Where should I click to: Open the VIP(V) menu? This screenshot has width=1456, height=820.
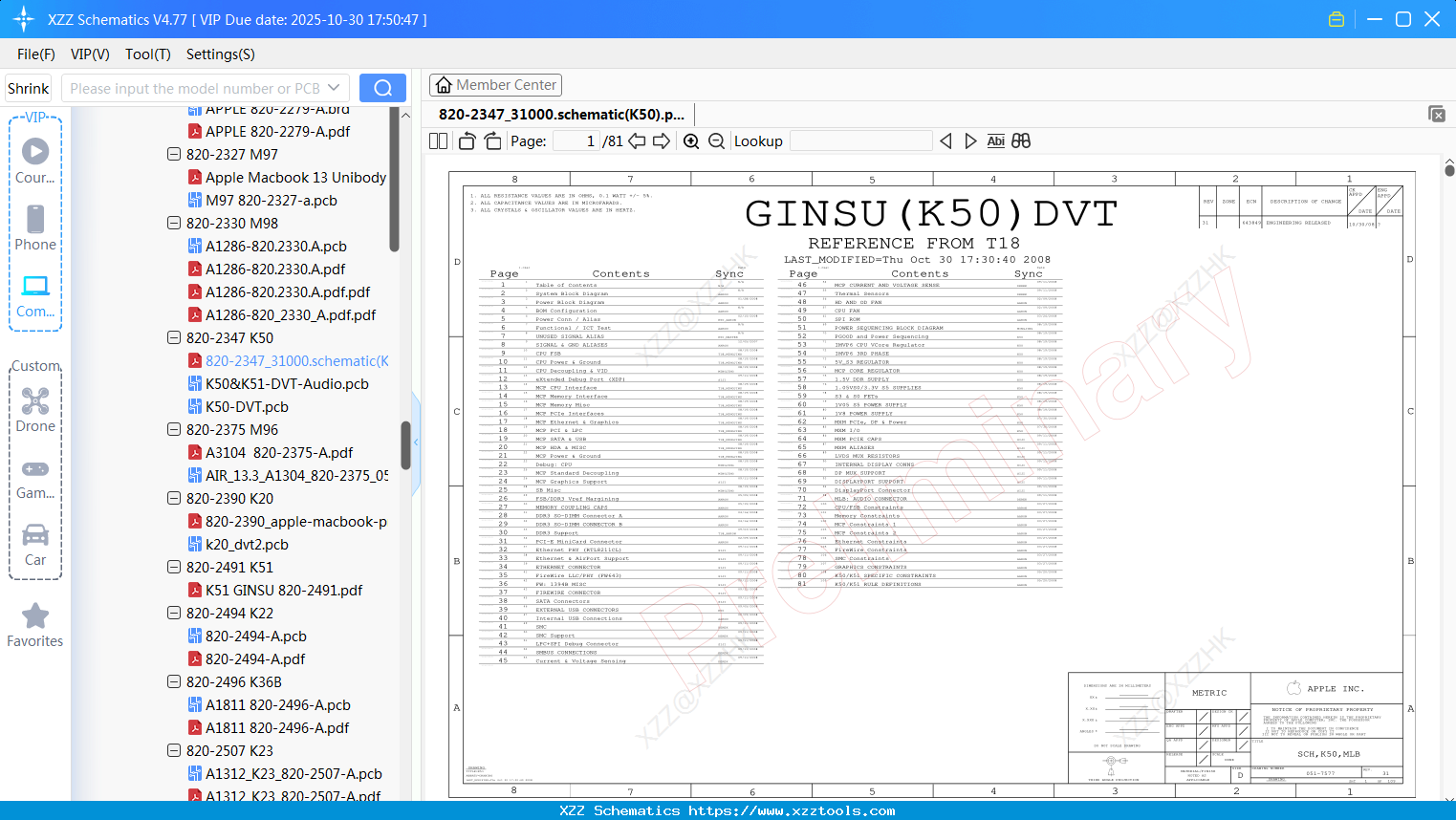pyautogui.click(x=90, y=54)
